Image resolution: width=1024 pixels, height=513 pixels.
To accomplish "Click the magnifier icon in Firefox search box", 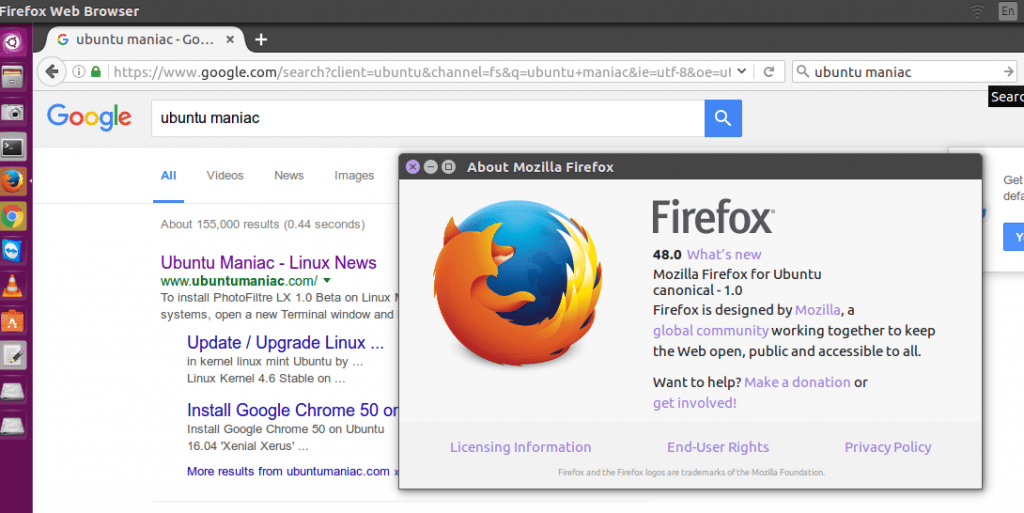I will pyautogui.click(x=803, y=72).
